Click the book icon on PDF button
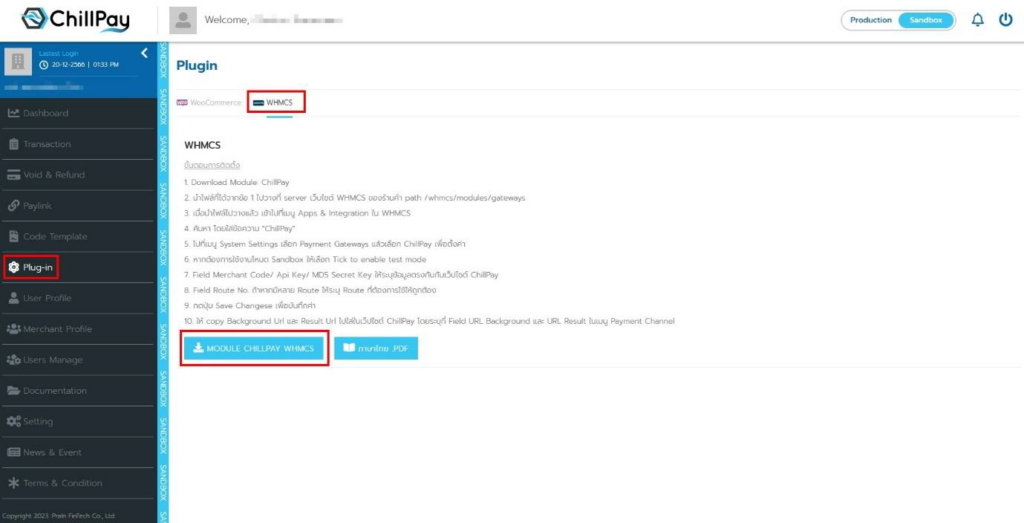 [x=349, y=348]
